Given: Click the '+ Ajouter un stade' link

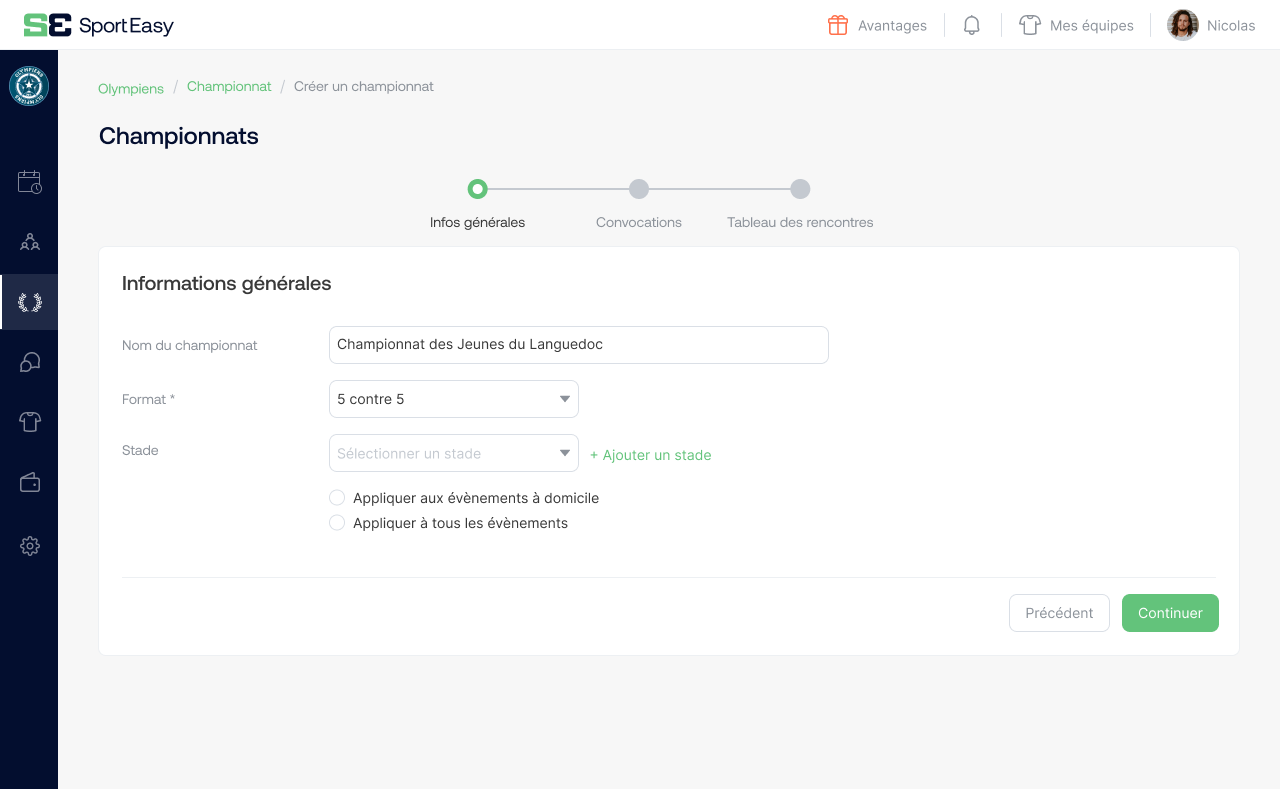Looking at the screenshot, I should tap(650, 455).
